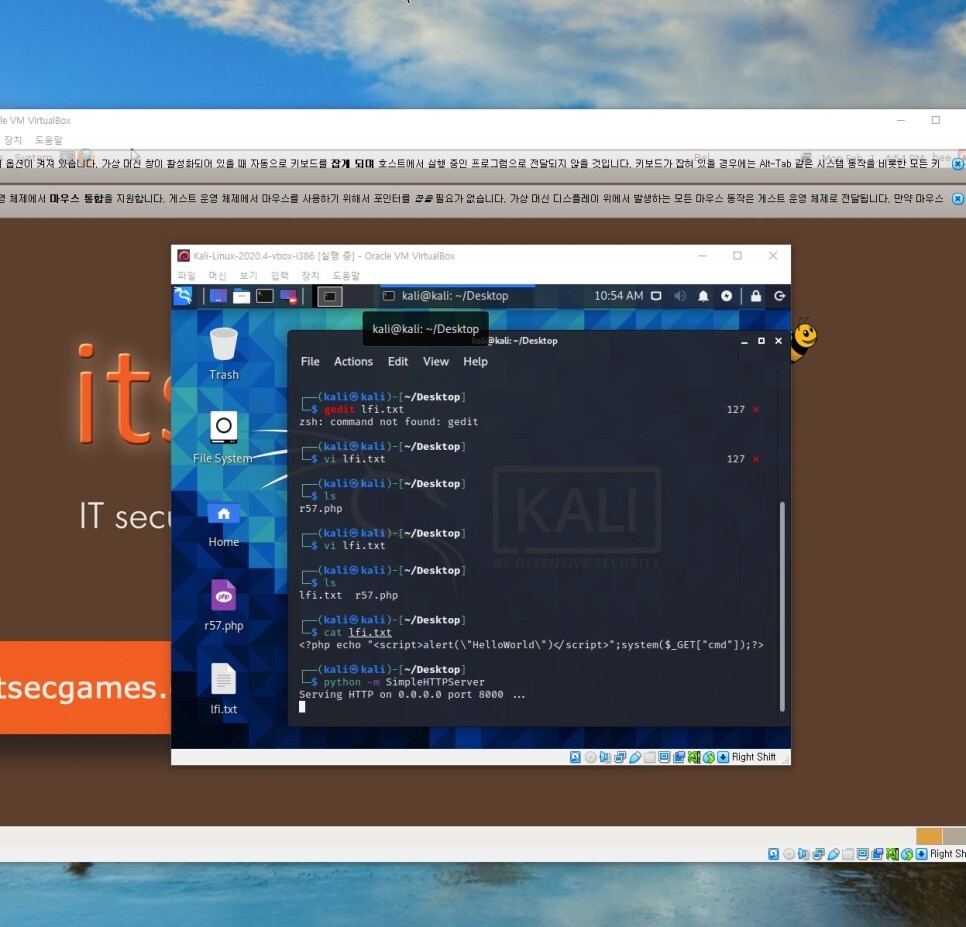Click the optical disc icon in the outer VM status bar
Viewport: 966px width, 927px height.
[x=789, y=854]
